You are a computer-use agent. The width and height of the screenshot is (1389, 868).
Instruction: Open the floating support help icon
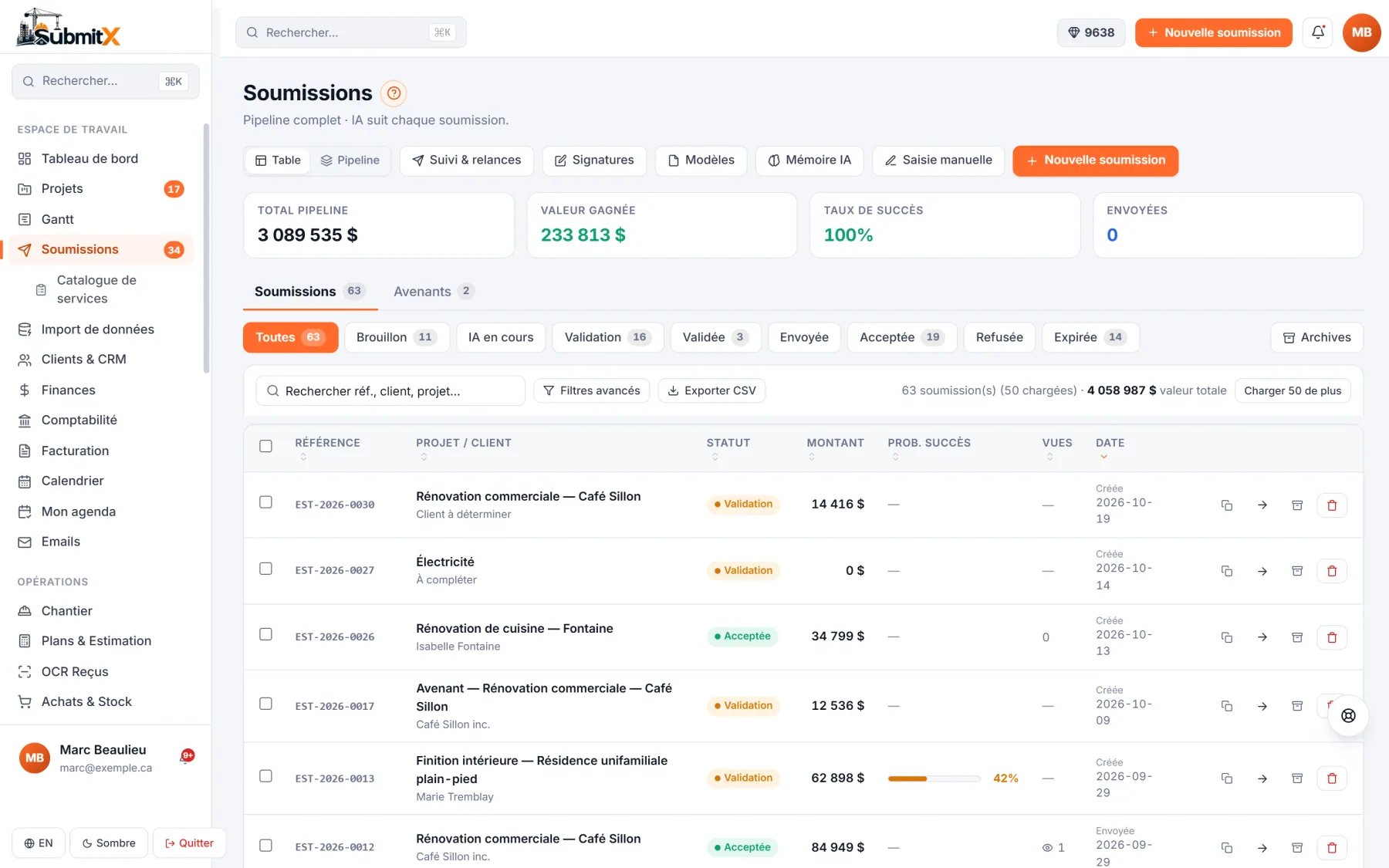(x=1348, y=715)
